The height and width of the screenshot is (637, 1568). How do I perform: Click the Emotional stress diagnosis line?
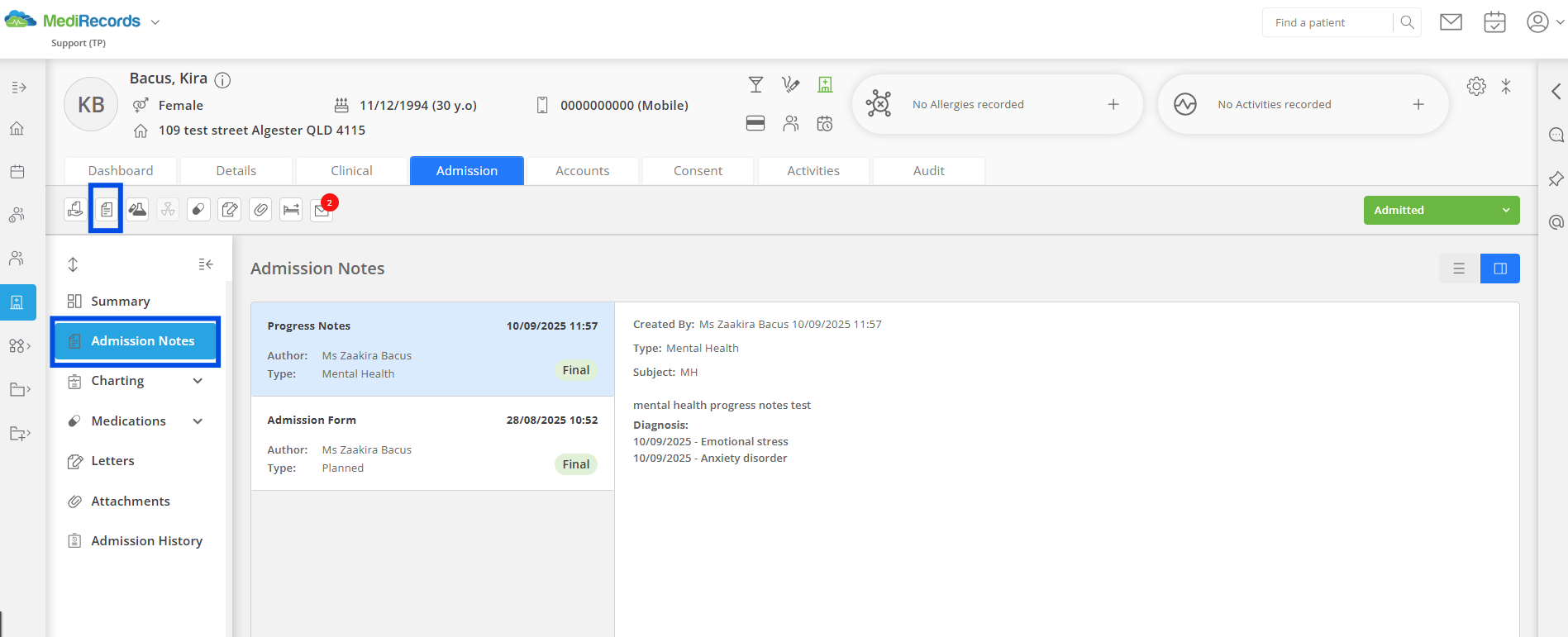pyautogui.click(x=711, y=442)
